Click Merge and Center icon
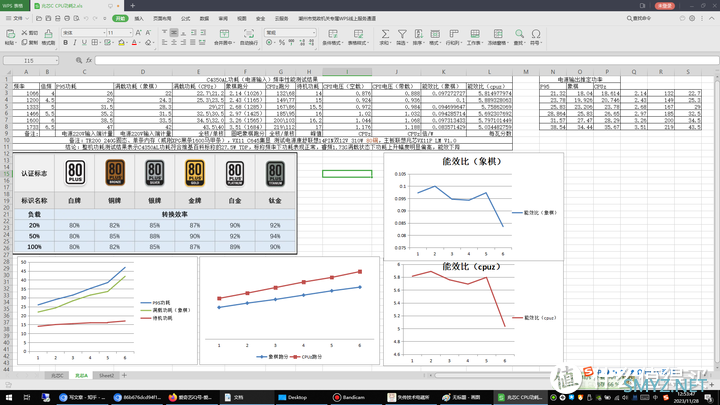 (224, 34)
